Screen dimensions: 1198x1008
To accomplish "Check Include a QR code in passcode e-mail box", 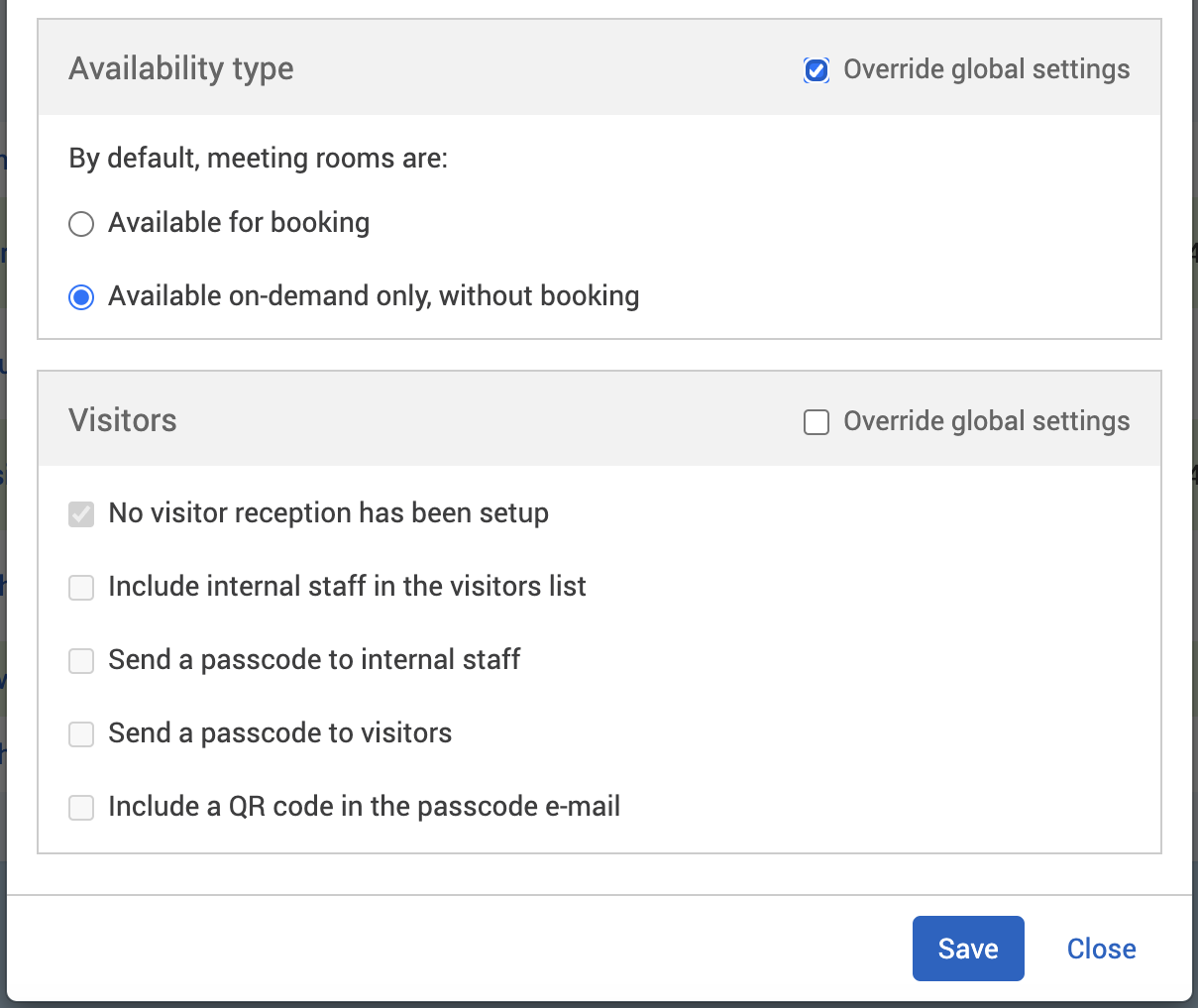I will pos(81,807).
